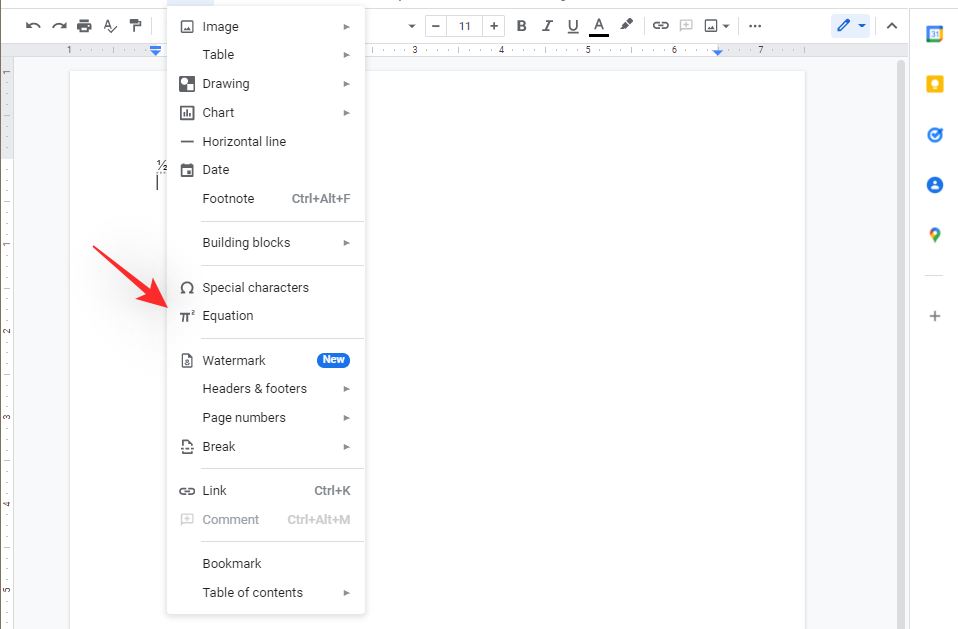Open the text color picker
The width and height of the screenshot is (958, 629).
tap(599, 26)
